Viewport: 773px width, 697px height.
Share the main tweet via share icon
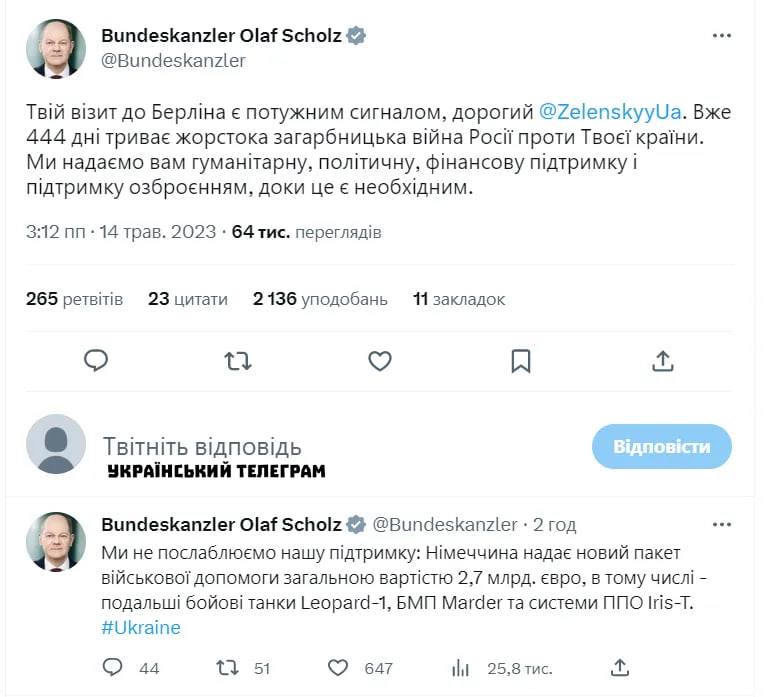click(x=663, y=361)
